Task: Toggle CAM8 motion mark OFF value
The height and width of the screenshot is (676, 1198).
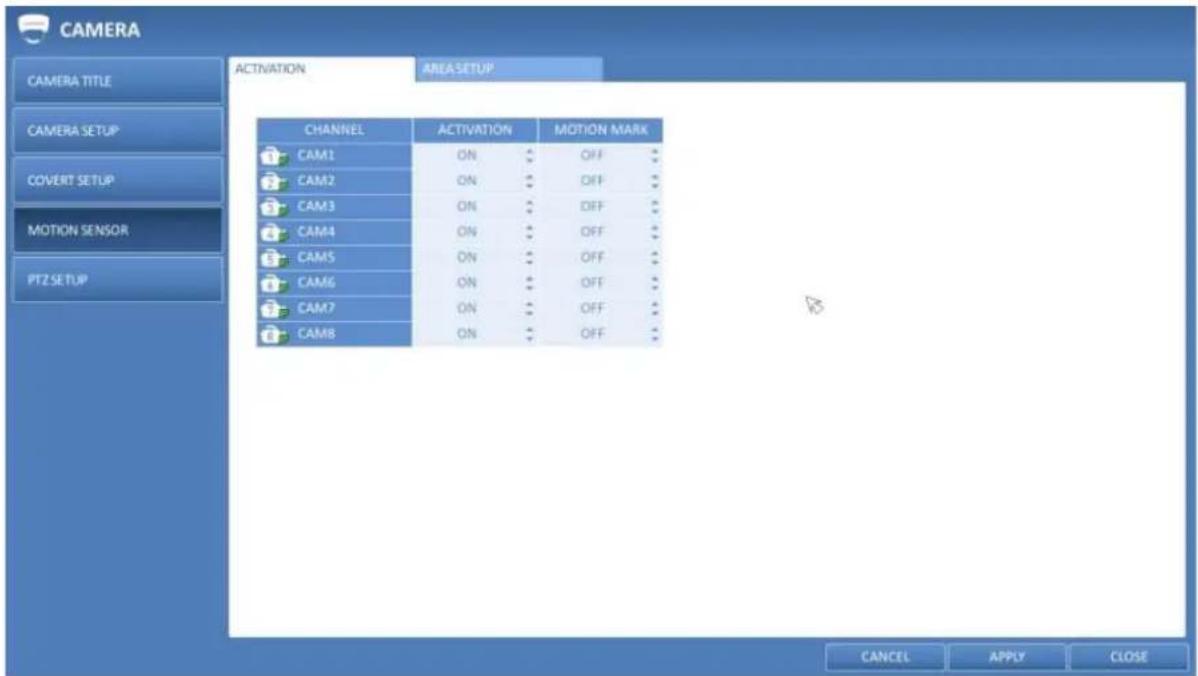Action: click(592, 334)
